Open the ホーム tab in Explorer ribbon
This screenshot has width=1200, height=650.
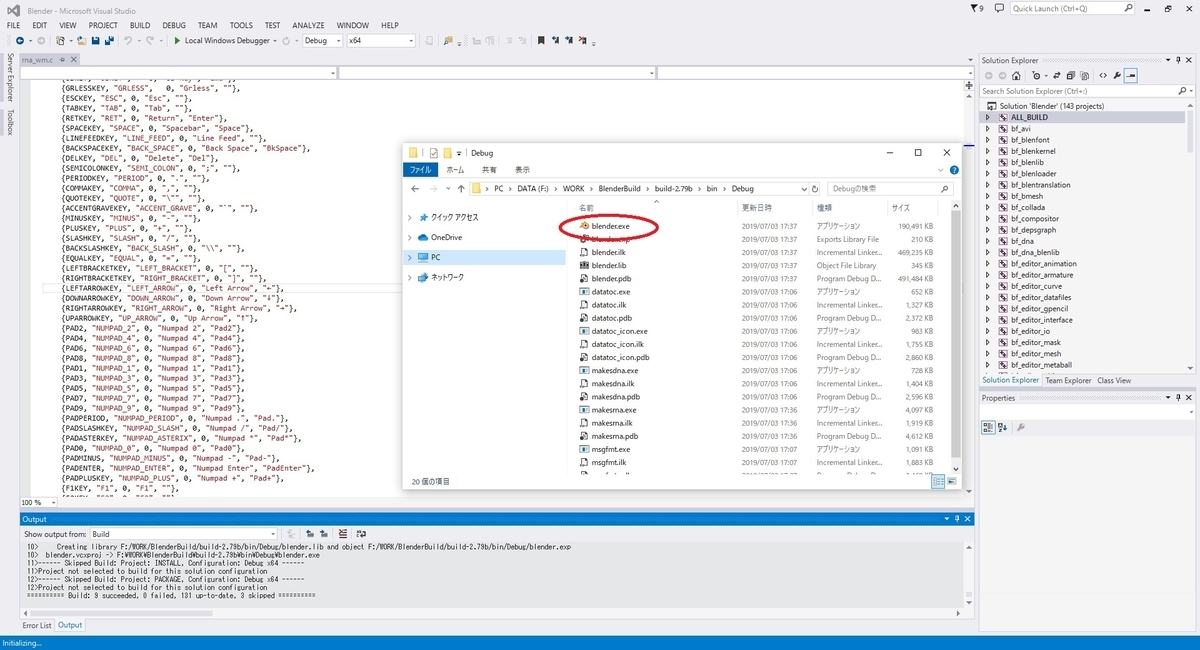click(x=457, y=170)
